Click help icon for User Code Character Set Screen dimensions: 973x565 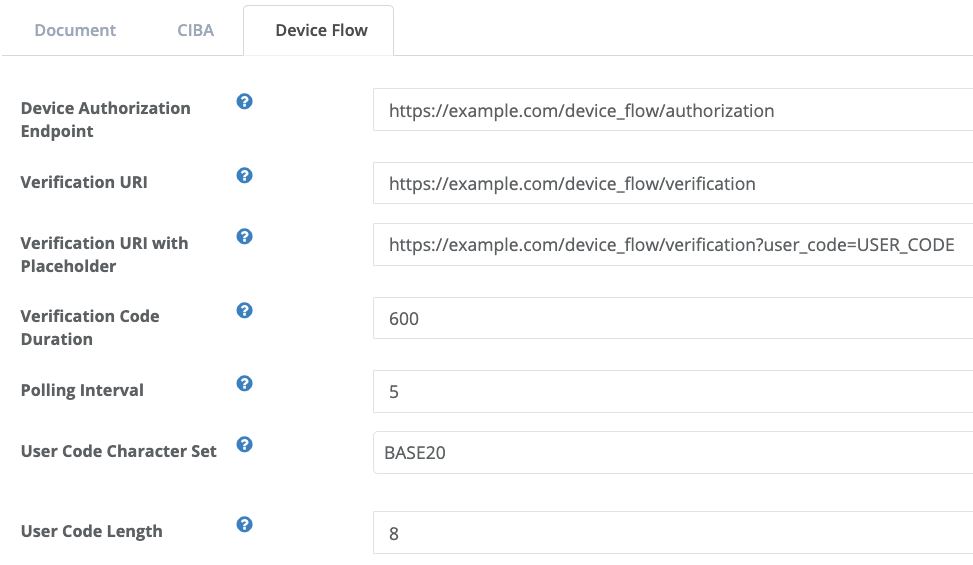pos(244,444)
